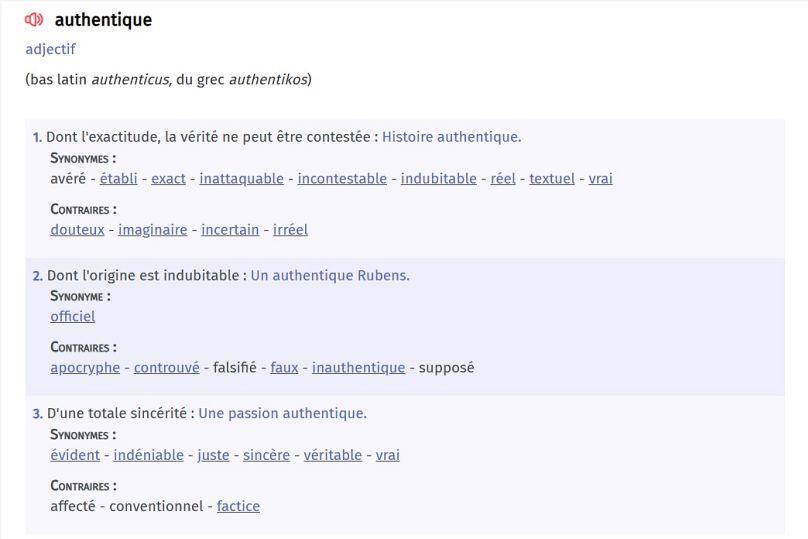Go to the "incertain" antonym entry
This screenshot has width=808, height=539.
(230, 230)
